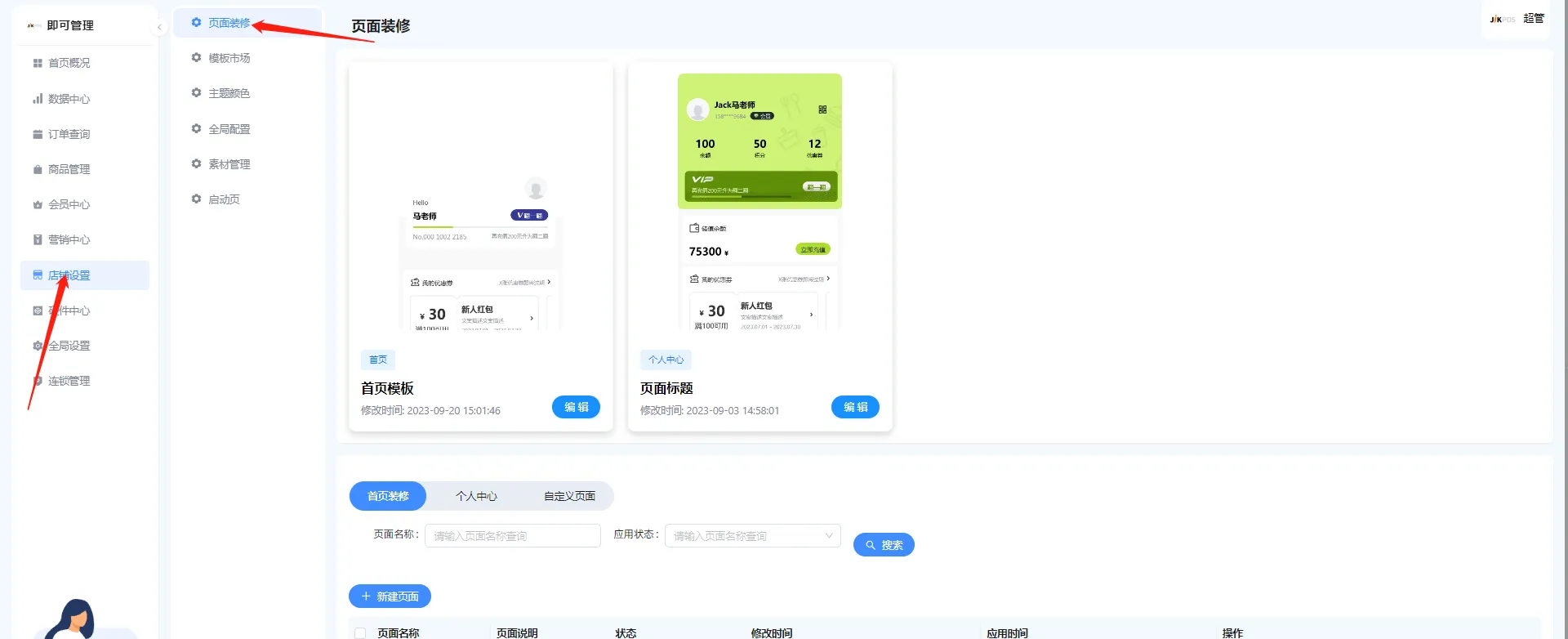Switch to the 个人中心 tab

coord(476,496)
